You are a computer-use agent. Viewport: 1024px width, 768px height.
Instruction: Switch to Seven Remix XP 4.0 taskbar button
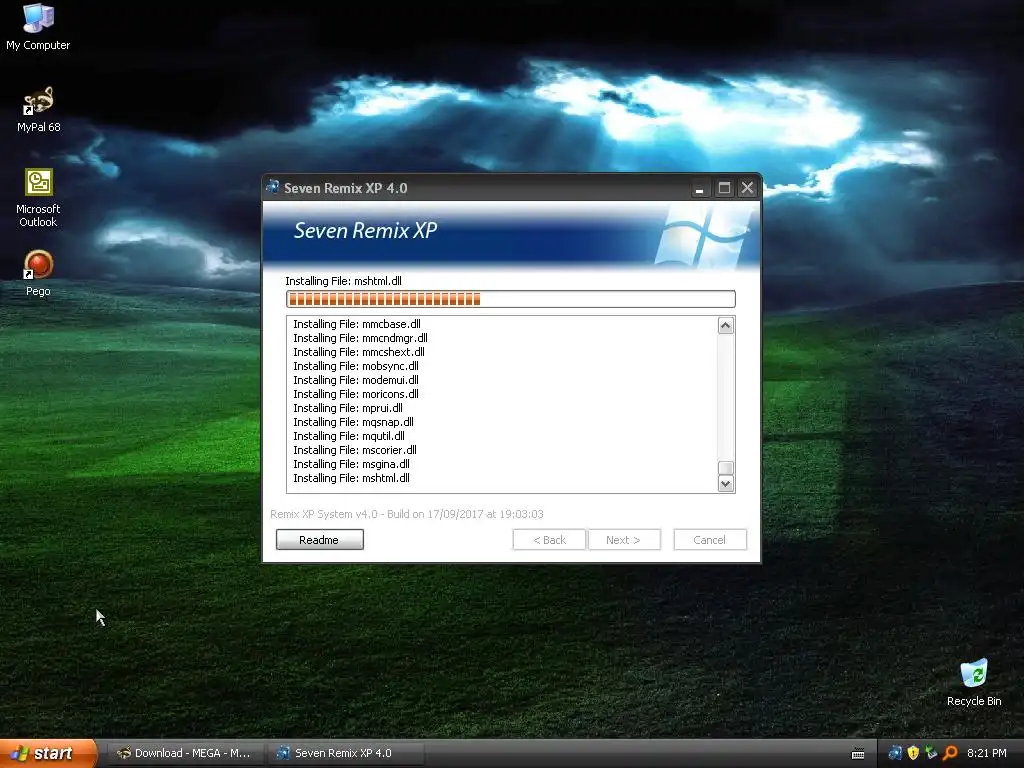pos(345,753)
